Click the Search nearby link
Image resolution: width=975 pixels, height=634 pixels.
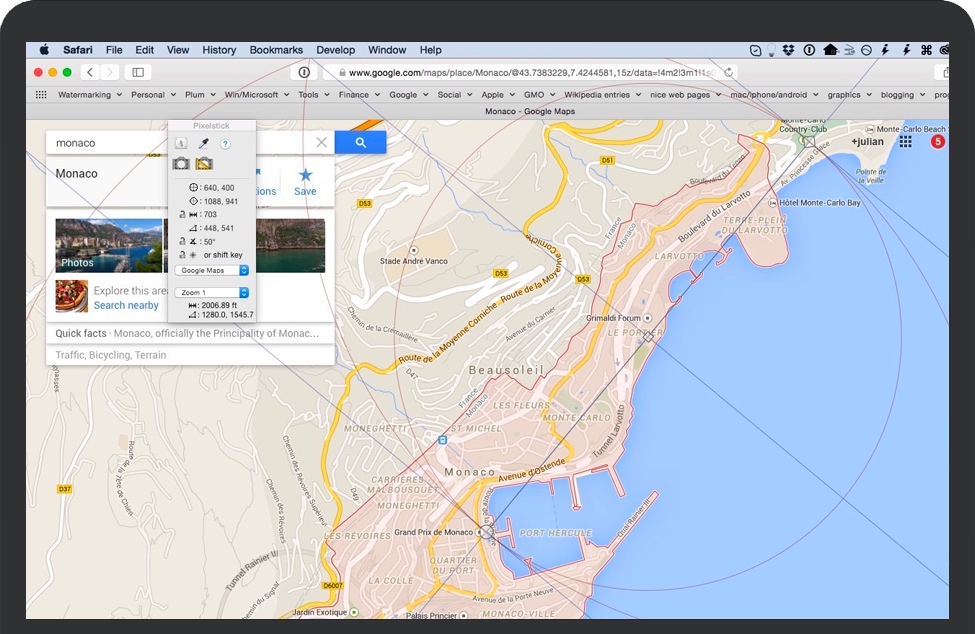point(126,305)
